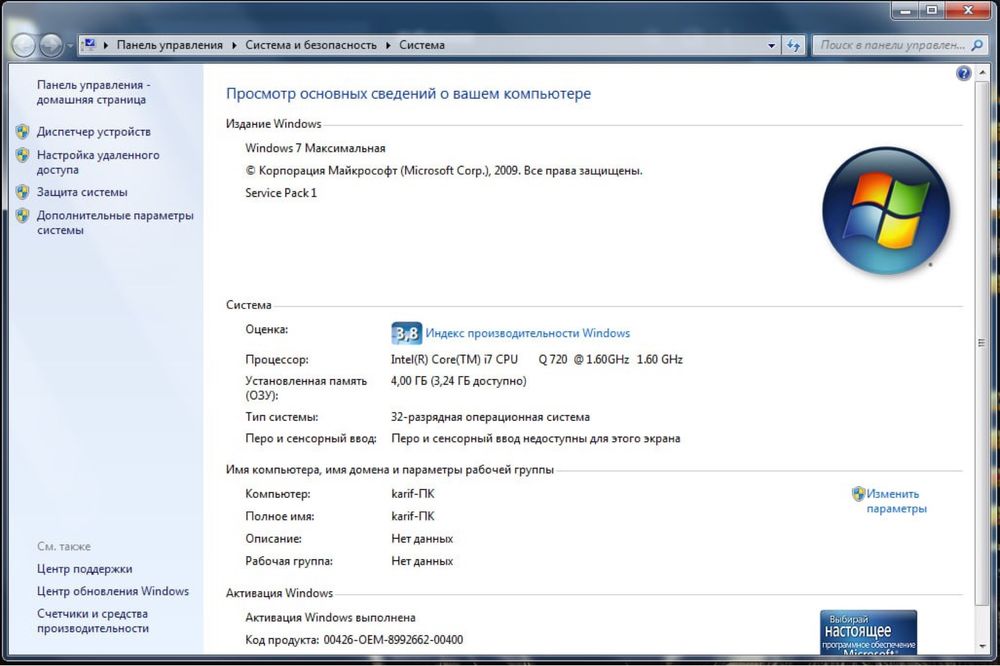The width and height of the screenshot is (1000, 666).
Task: Open 'Индекс производительности Windows' link
Action: tap(527, 333)
